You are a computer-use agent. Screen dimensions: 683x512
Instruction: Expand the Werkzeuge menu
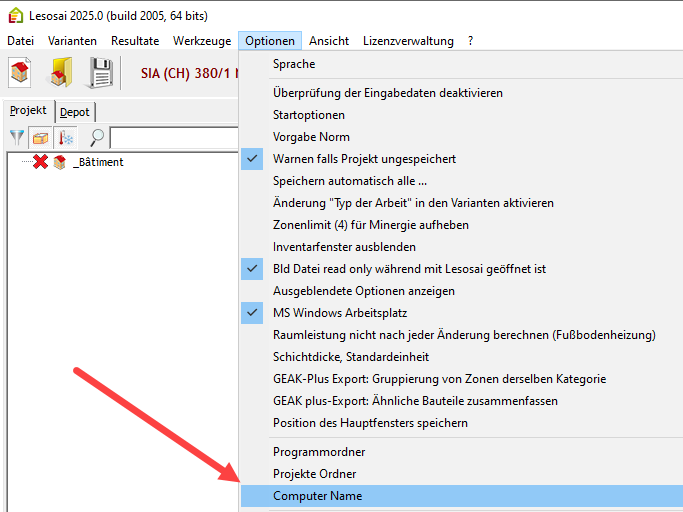click(x=200, y=41)
